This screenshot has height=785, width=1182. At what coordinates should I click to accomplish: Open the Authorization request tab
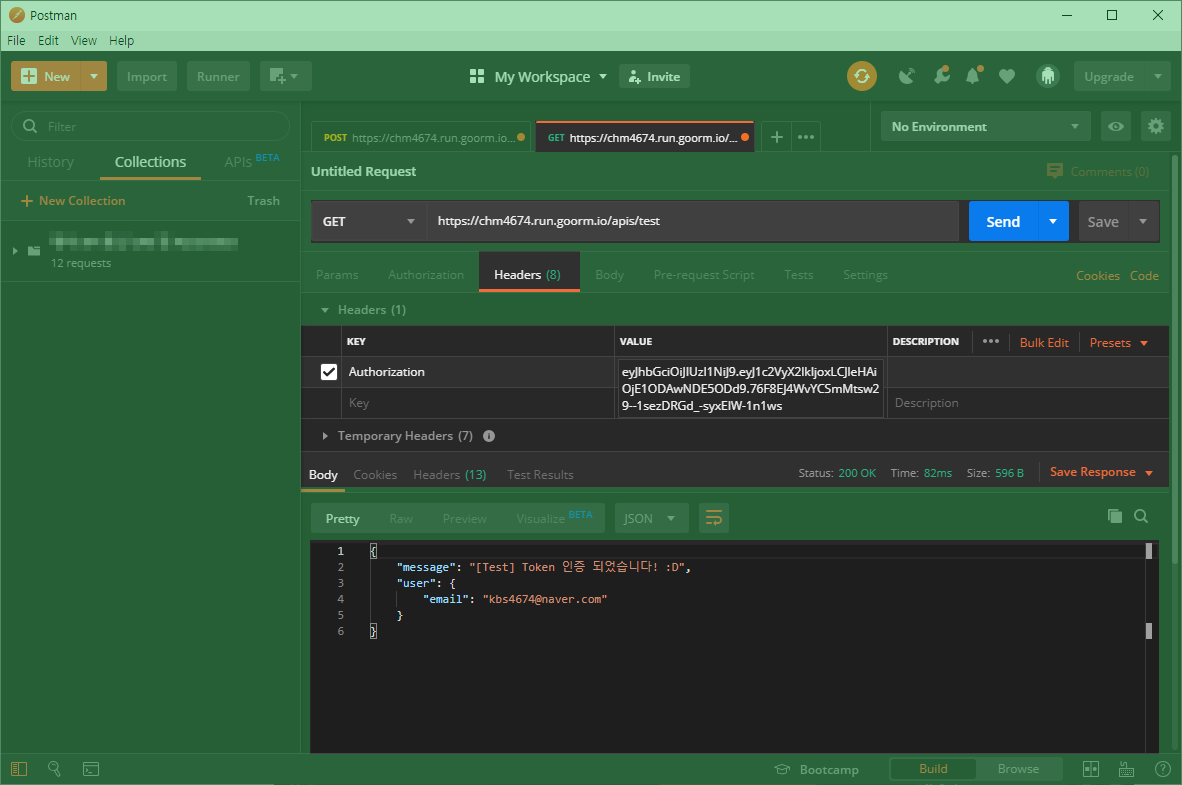pyautogui.click(x=426, y=274)
